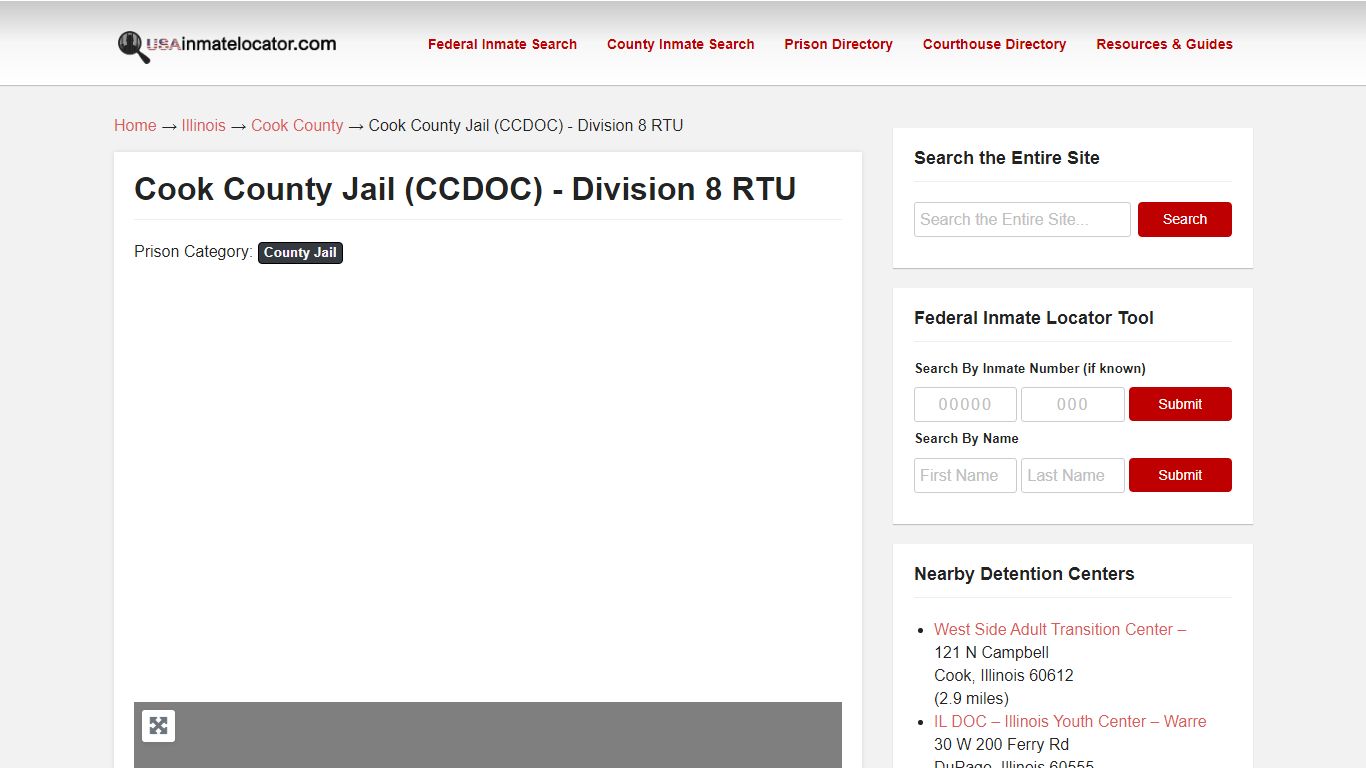Click the County Jail category badge
The width and height of the screenshot is (1366, 768).
click(300, 253)
